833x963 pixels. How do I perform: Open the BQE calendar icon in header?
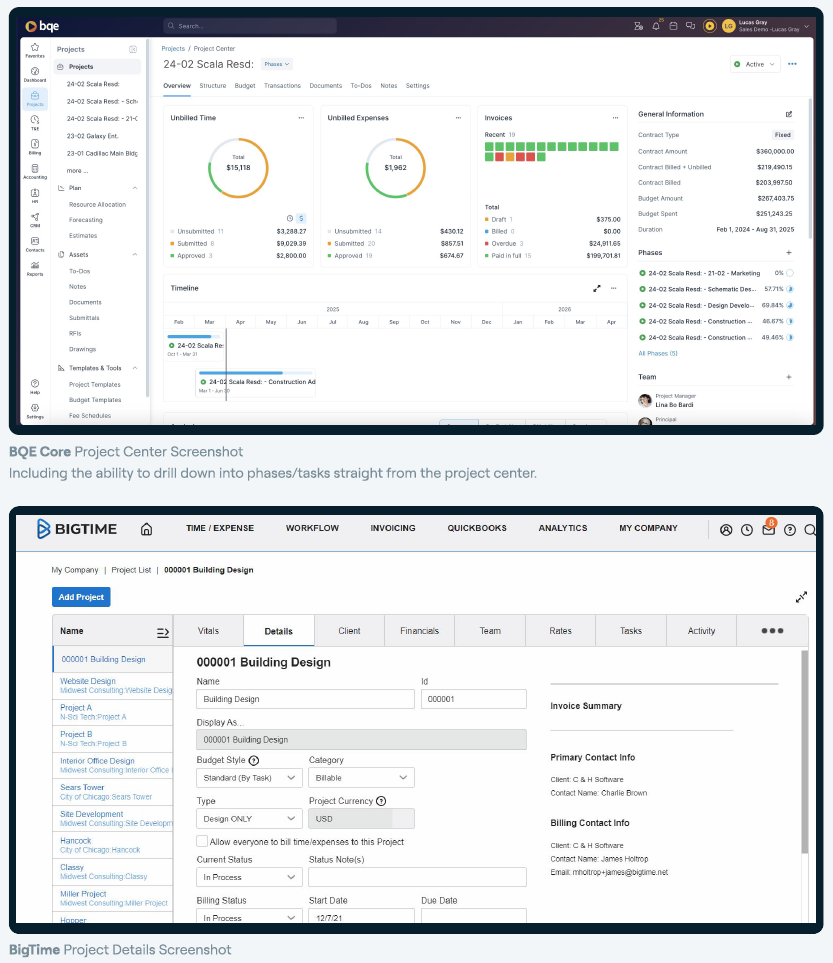tap(673, 26)
